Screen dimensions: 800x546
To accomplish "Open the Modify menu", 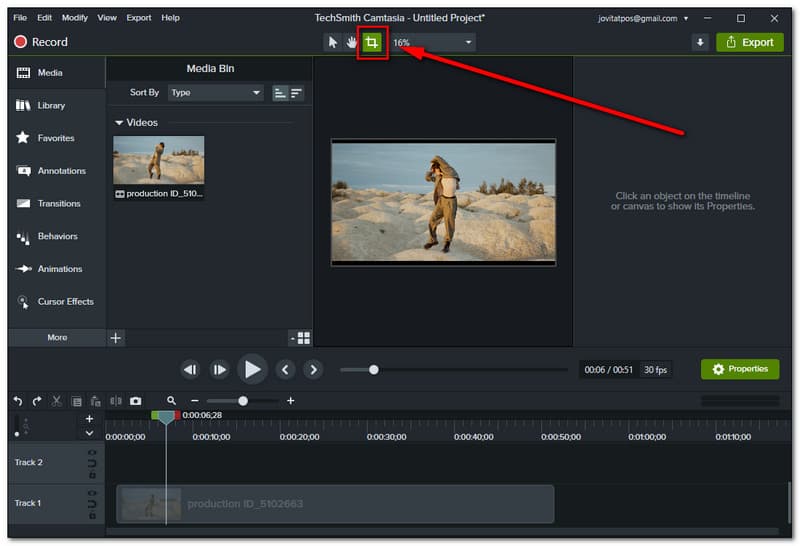I will coord(75,18).
